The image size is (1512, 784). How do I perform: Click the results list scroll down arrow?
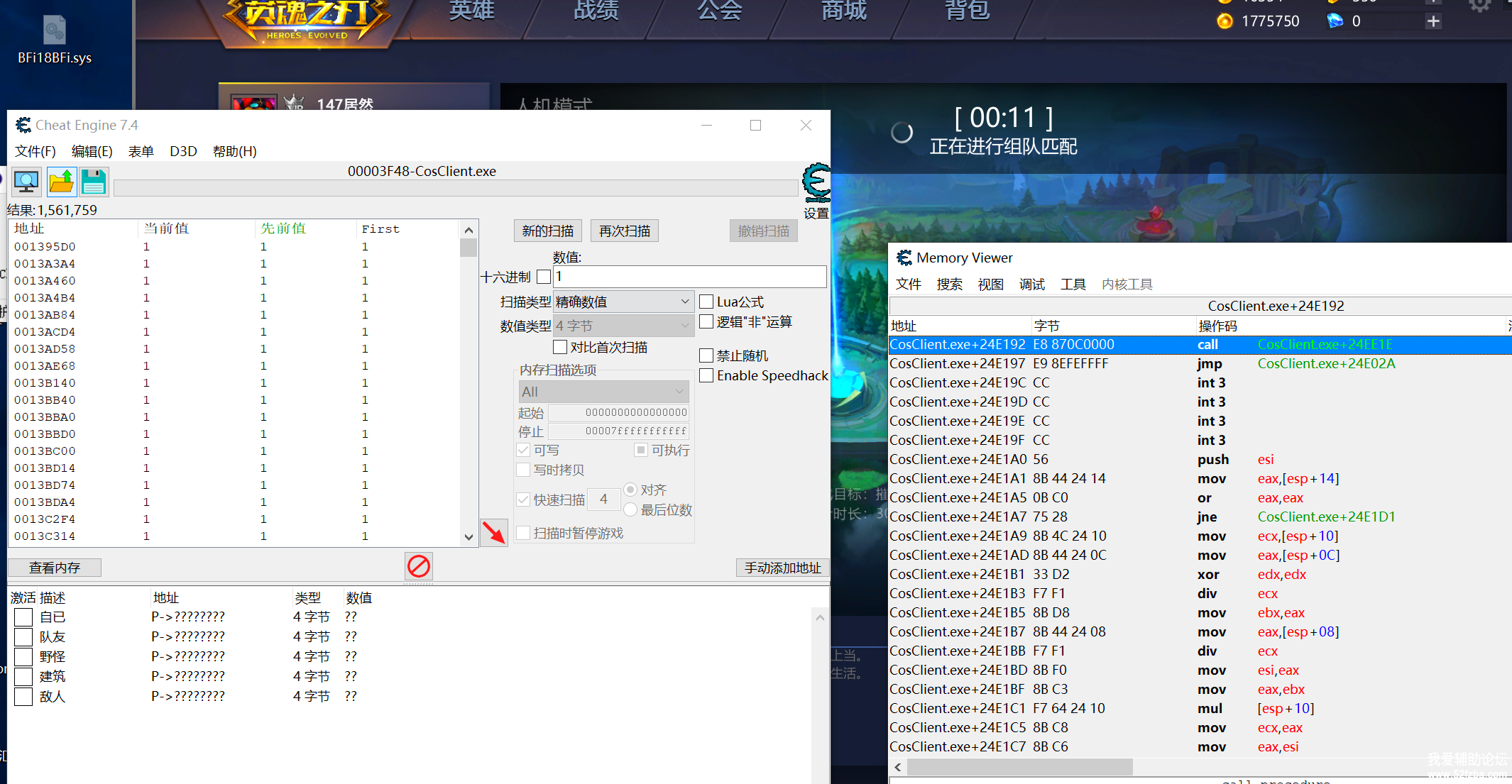pyautogui.click(x=469, y=537)
